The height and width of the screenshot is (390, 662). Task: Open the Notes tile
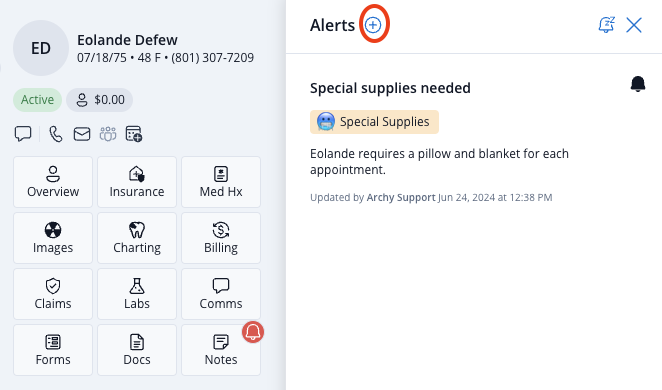221,350
